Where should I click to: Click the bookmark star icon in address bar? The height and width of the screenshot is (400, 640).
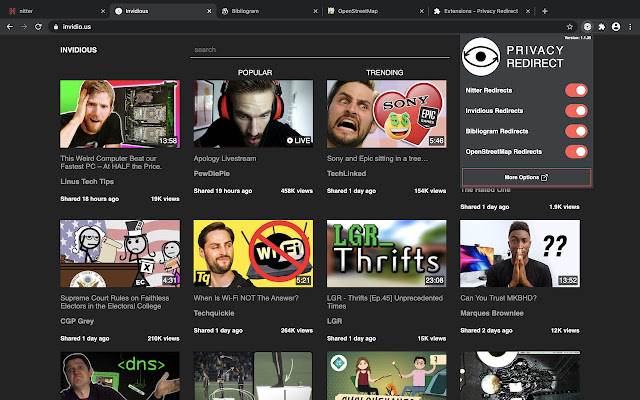click(x=571, y=25)
